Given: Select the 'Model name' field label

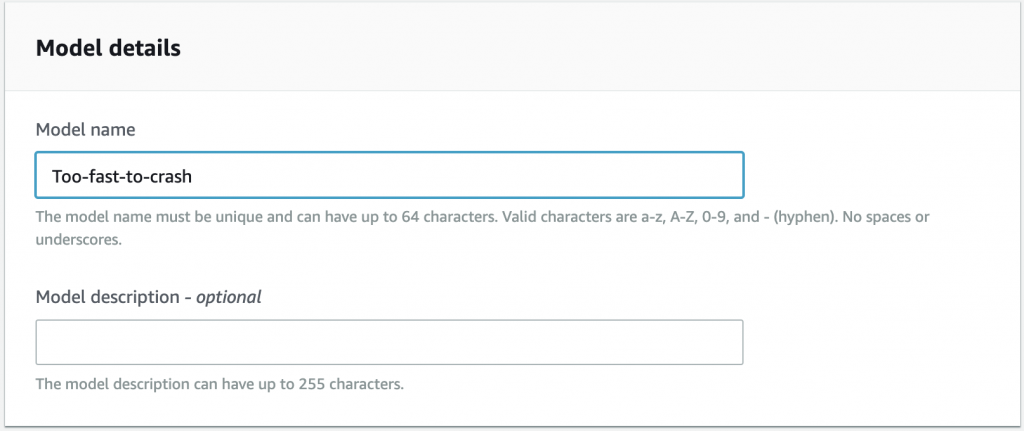Looking at the screenshot, I should [86, 130].
